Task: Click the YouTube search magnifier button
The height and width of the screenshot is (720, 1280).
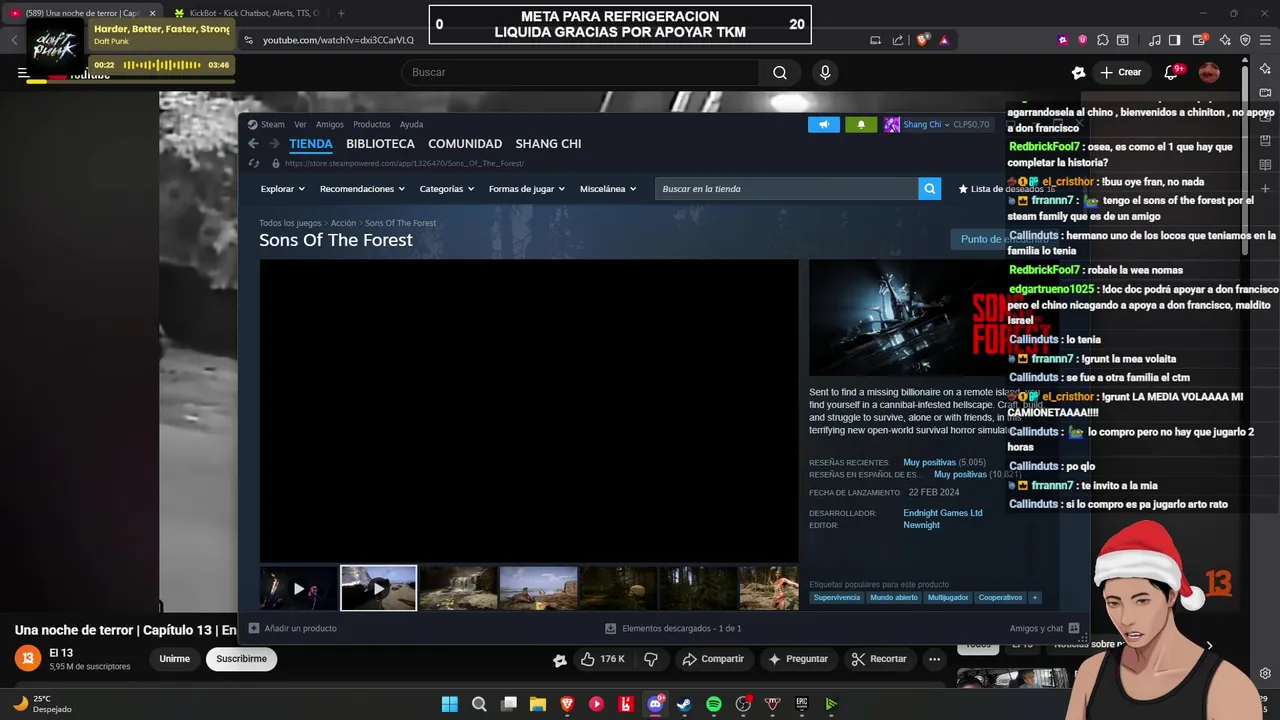Action: point(780,72)
